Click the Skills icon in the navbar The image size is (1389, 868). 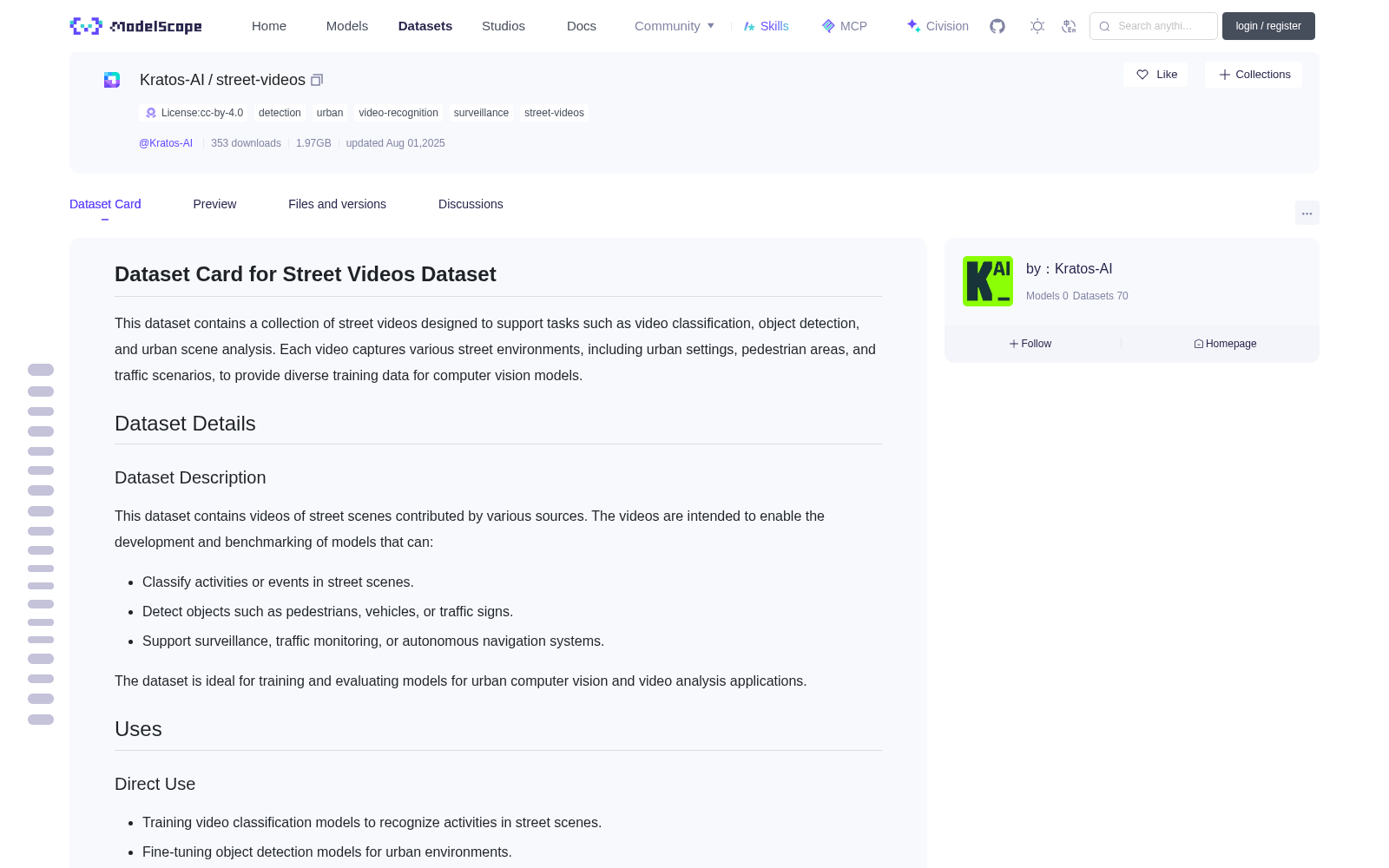pos(749,26)
